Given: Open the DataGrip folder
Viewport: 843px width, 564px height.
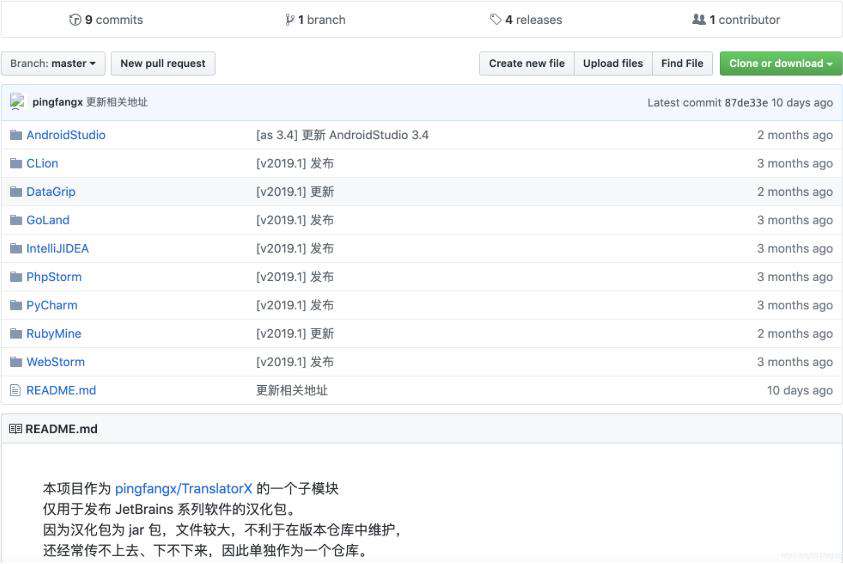Looking at the screenshot, I should point(51,192).
